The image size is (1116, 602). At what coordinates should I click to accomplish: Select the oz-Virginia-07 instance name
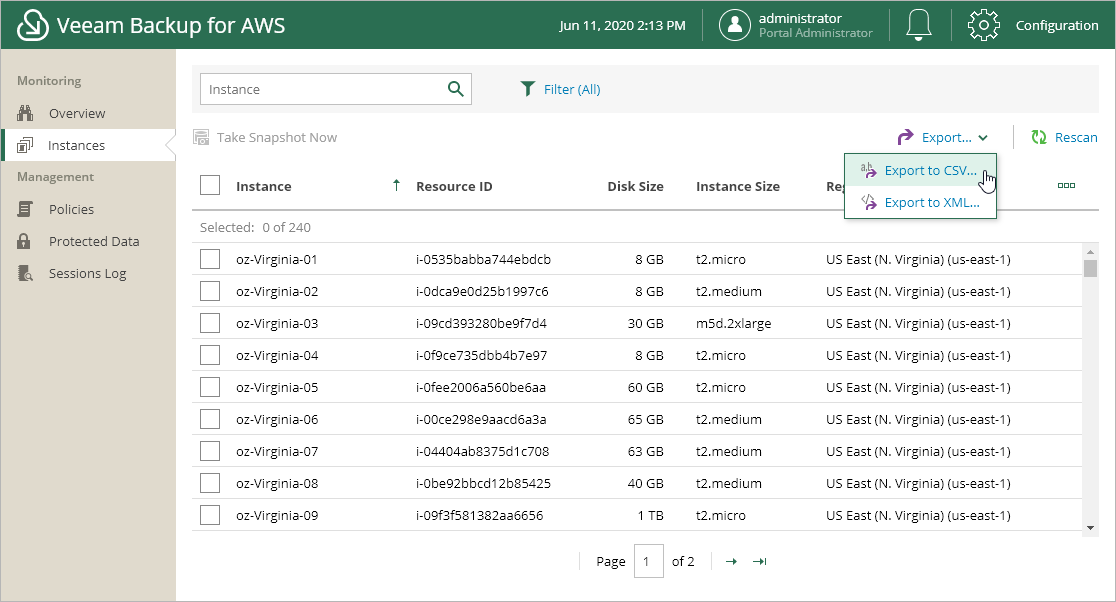(x=277, y=451)
